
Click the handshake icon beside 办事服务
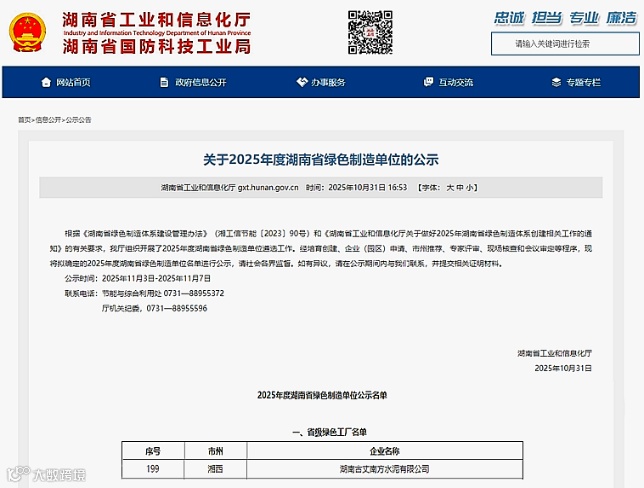click(x=302, y=82)
